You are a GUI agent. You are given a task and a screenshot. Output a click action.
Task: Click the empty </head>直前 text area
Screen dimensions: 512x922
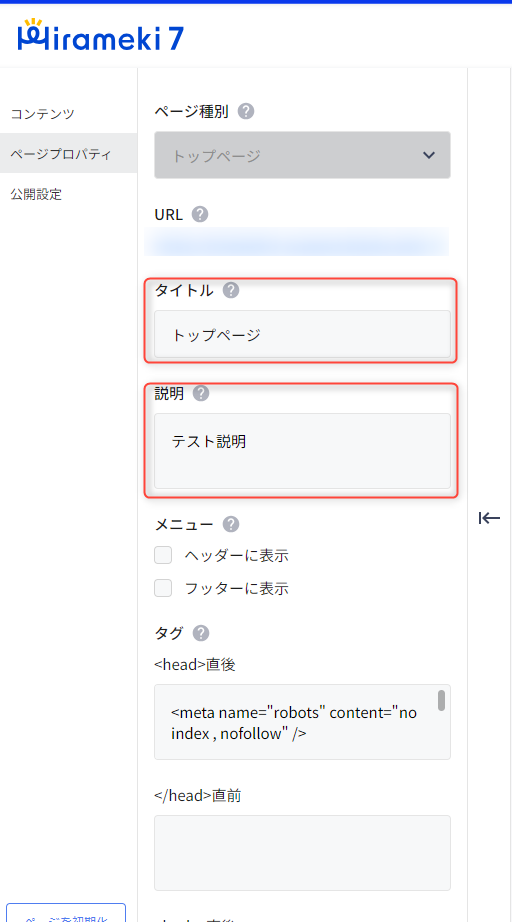click(302, 853)
